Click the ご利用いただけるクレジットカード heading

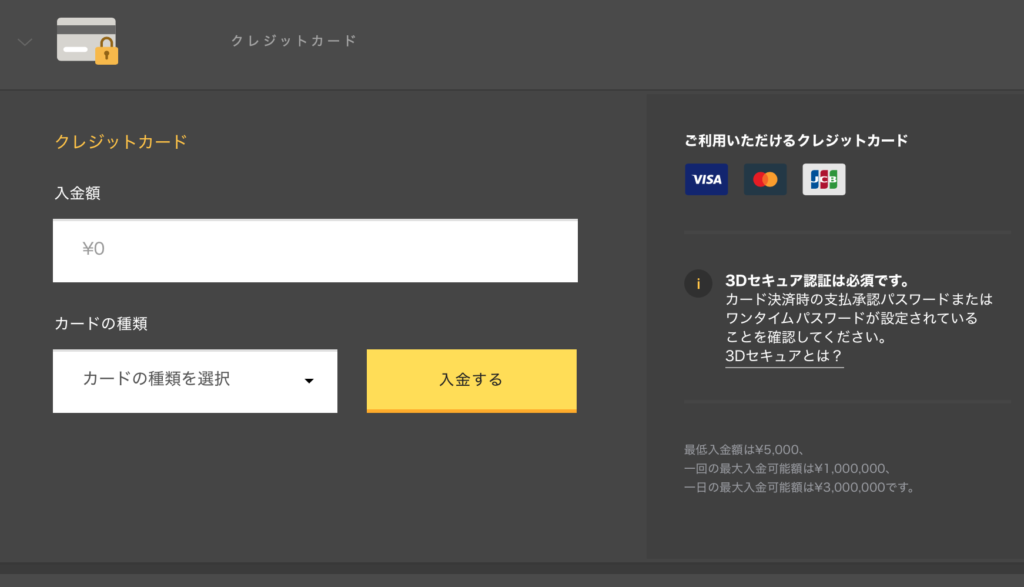[x=797, y=141]
